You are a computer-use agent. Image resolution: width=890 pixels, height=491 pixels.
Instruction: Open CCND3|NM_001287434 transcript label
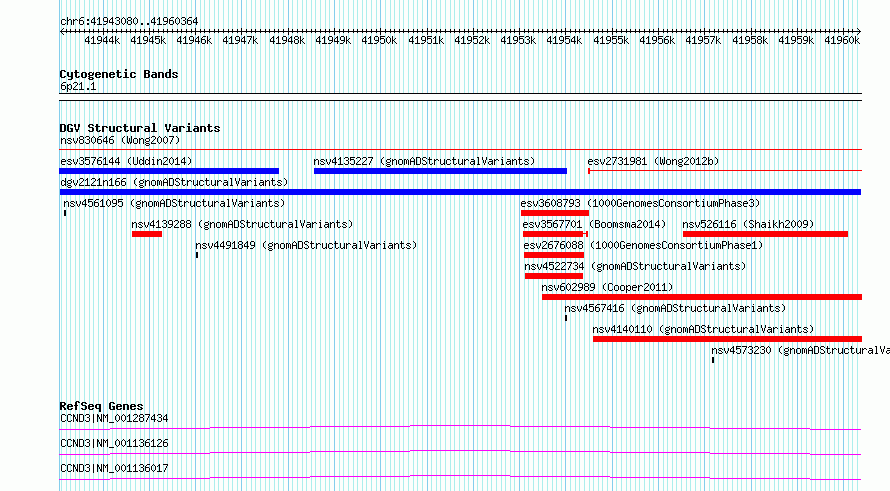click(114, 418)
